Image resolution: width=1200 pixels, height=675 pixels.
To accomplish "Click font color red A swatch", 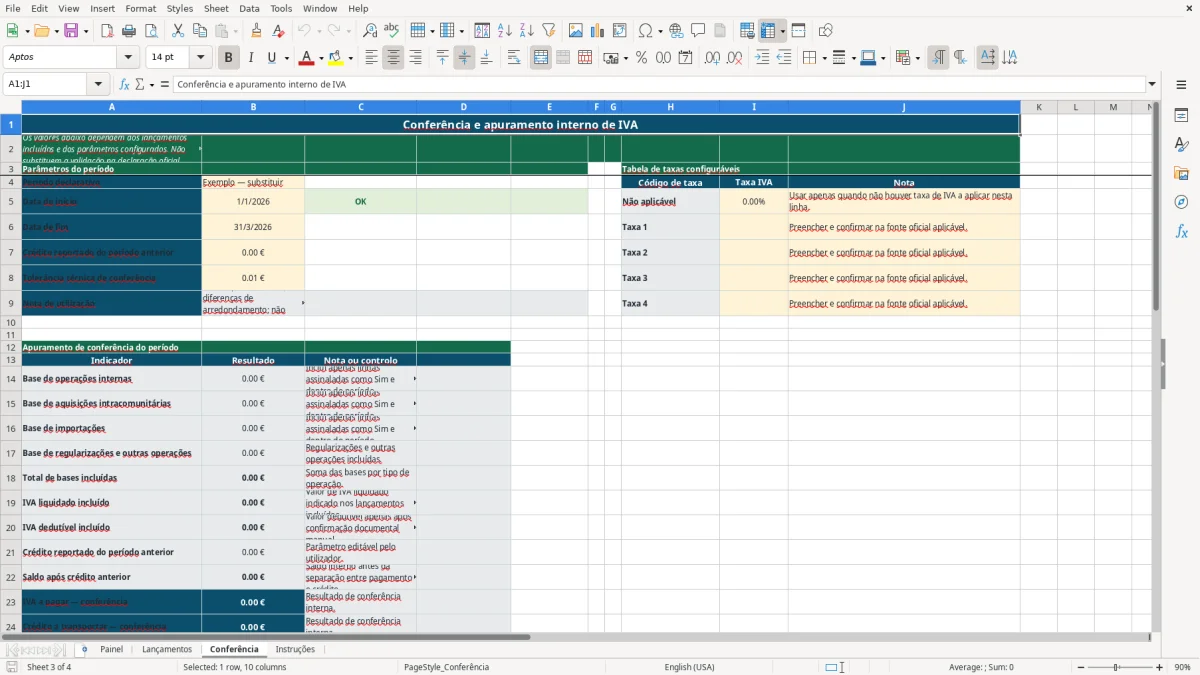I will 306,58.
